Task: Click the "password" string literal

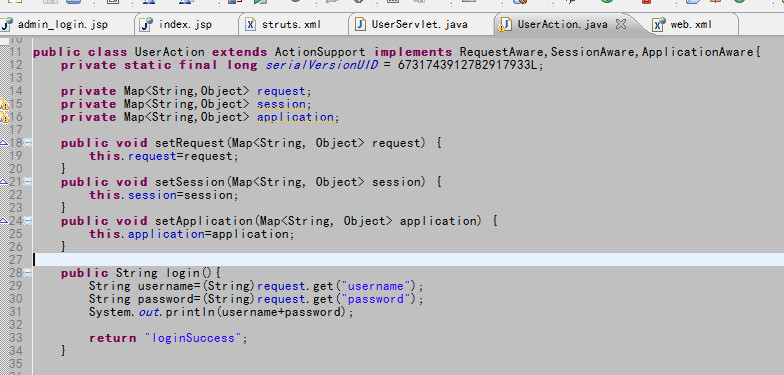Action: point(376,299)
